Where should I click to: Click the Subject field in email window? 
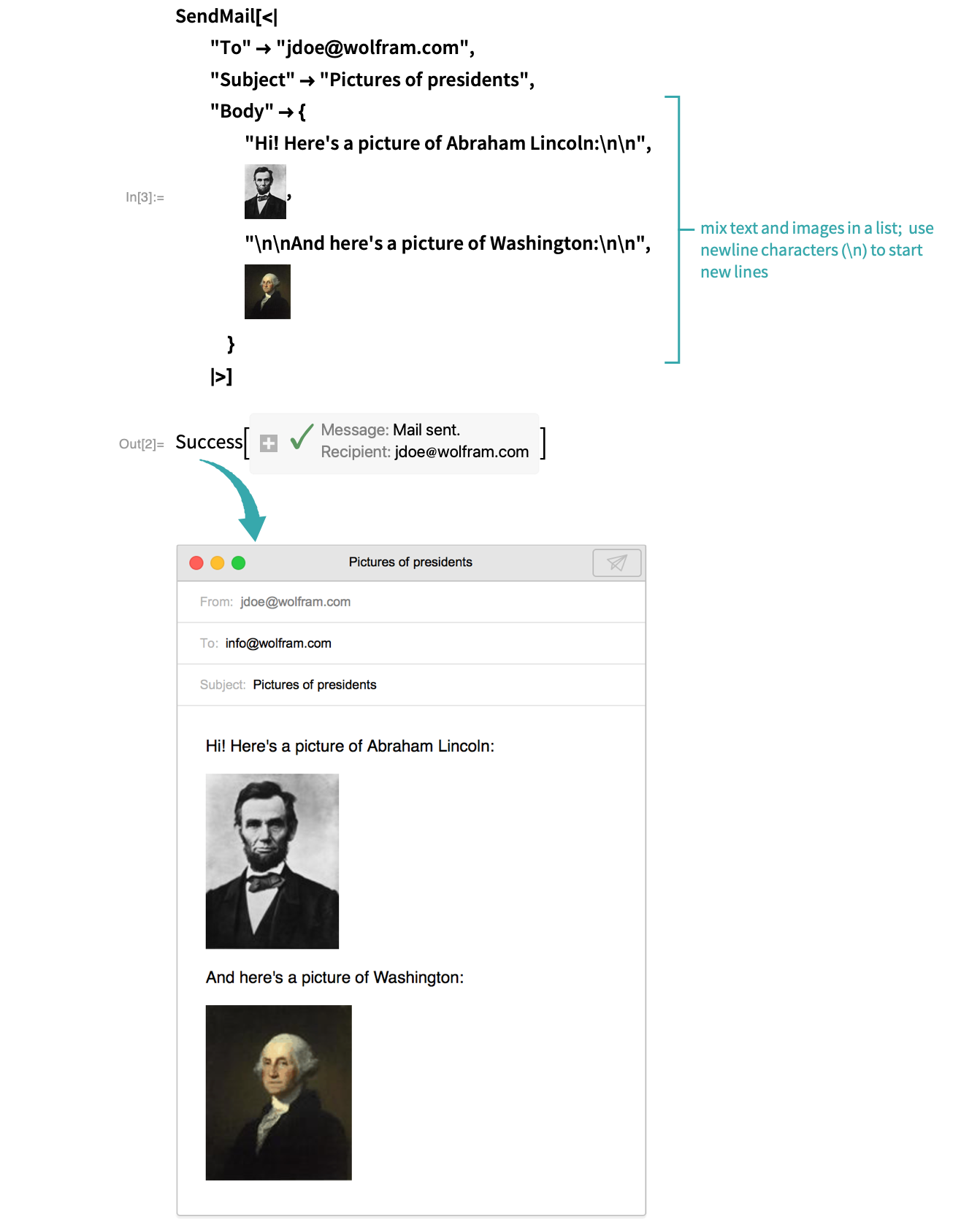tap(411, 685)
